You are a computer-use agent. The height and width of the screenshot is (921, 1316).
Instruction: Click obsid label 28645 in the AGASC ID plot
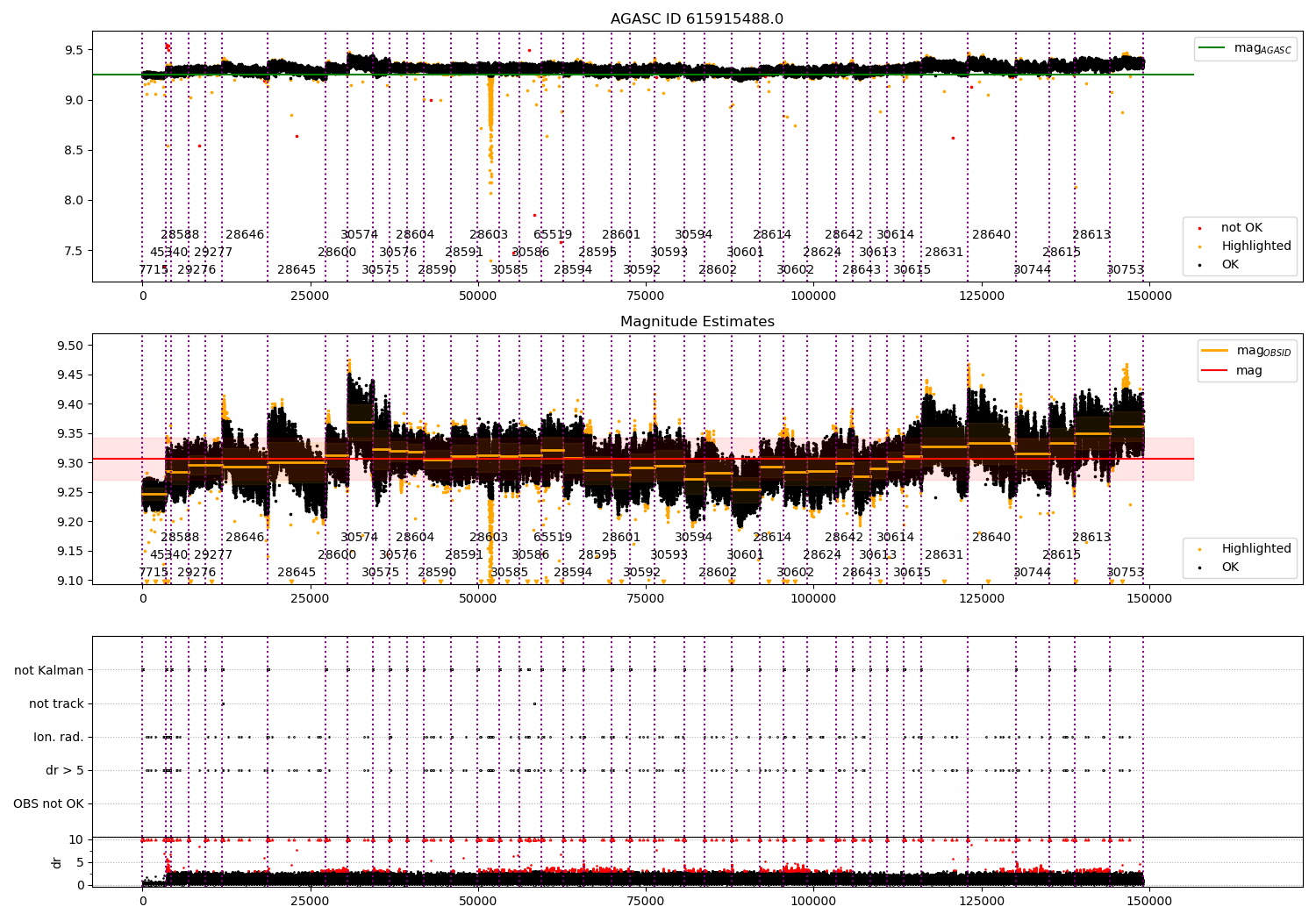click(297, 270)
